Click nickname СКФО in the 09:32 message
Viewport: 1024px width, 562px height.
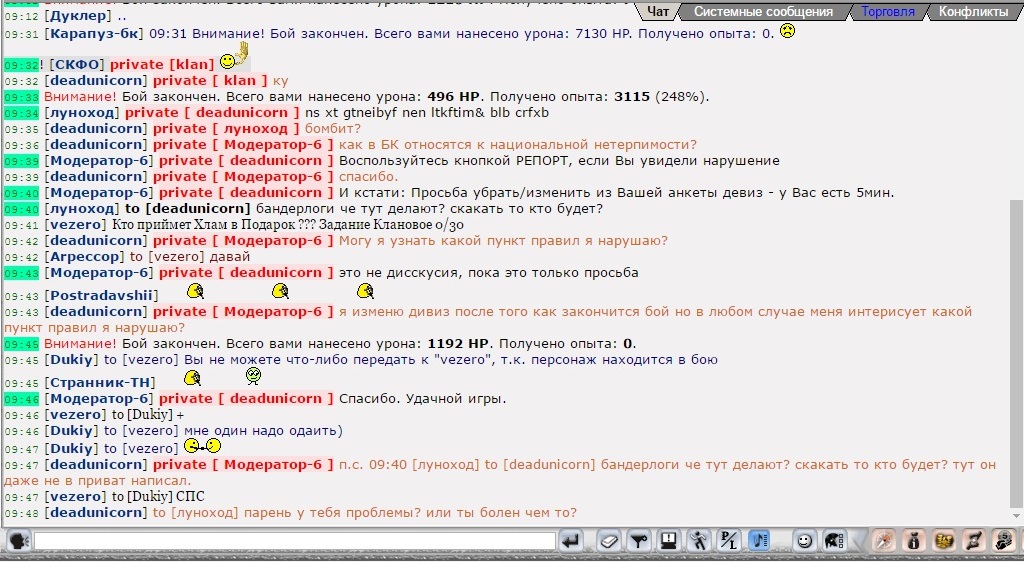click(76, 65)
